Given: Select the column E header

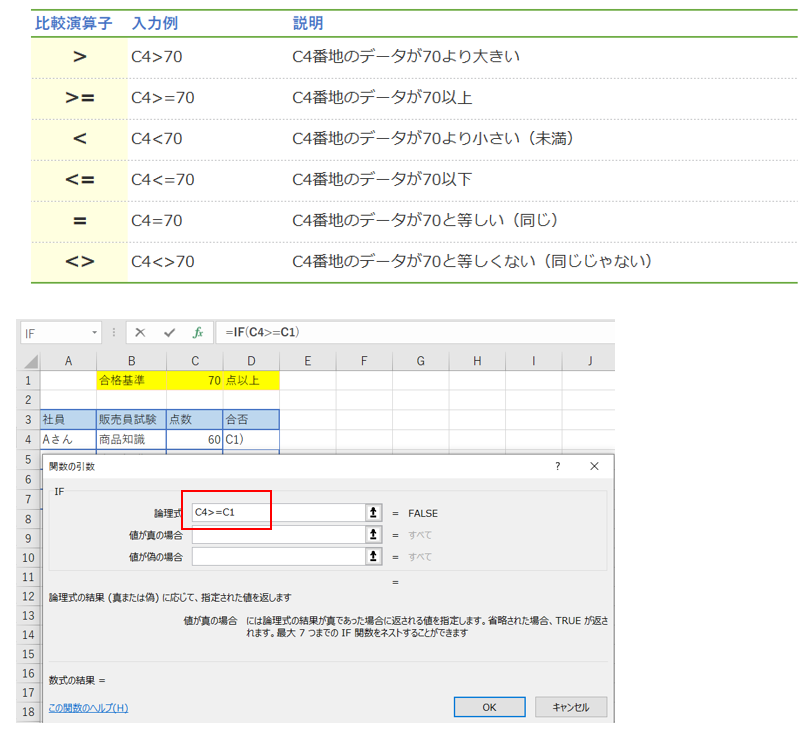Looking at the screenshot, I should [308, 360].
